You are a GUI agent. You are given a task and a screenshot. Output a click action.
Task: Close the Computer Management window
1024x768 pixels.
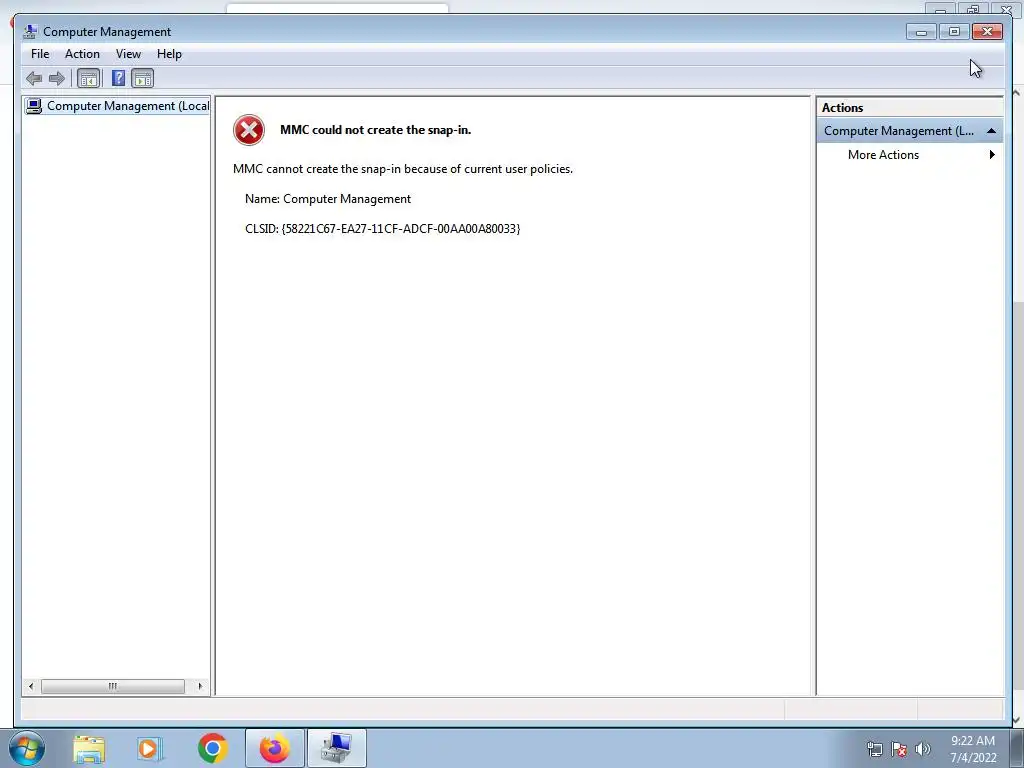pyautogui.click(x=987, y=31)
